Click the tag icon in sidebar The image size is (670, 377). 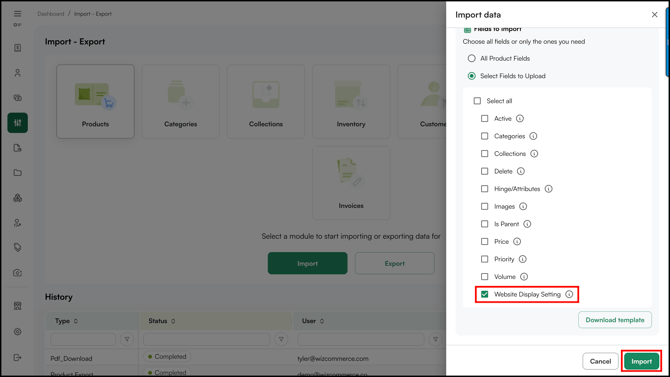click(18, 247)
